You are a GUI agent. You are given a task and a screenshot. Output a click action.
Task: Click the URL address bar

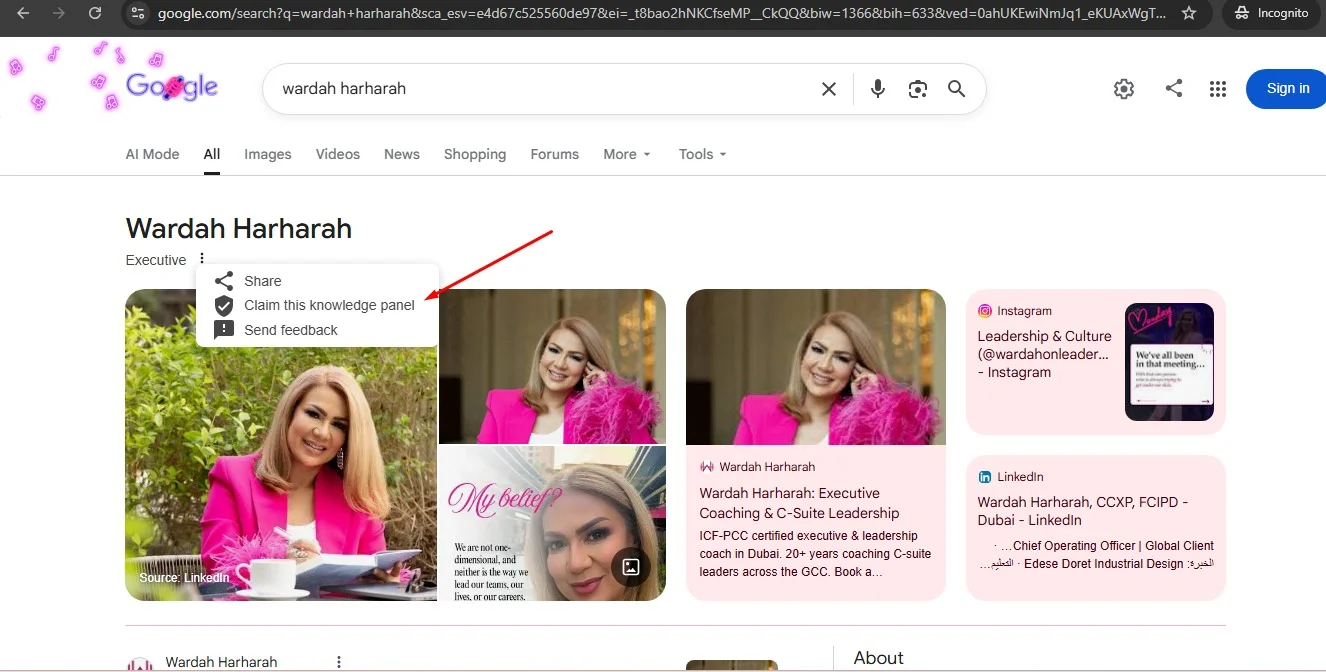[x=660, y=13]
